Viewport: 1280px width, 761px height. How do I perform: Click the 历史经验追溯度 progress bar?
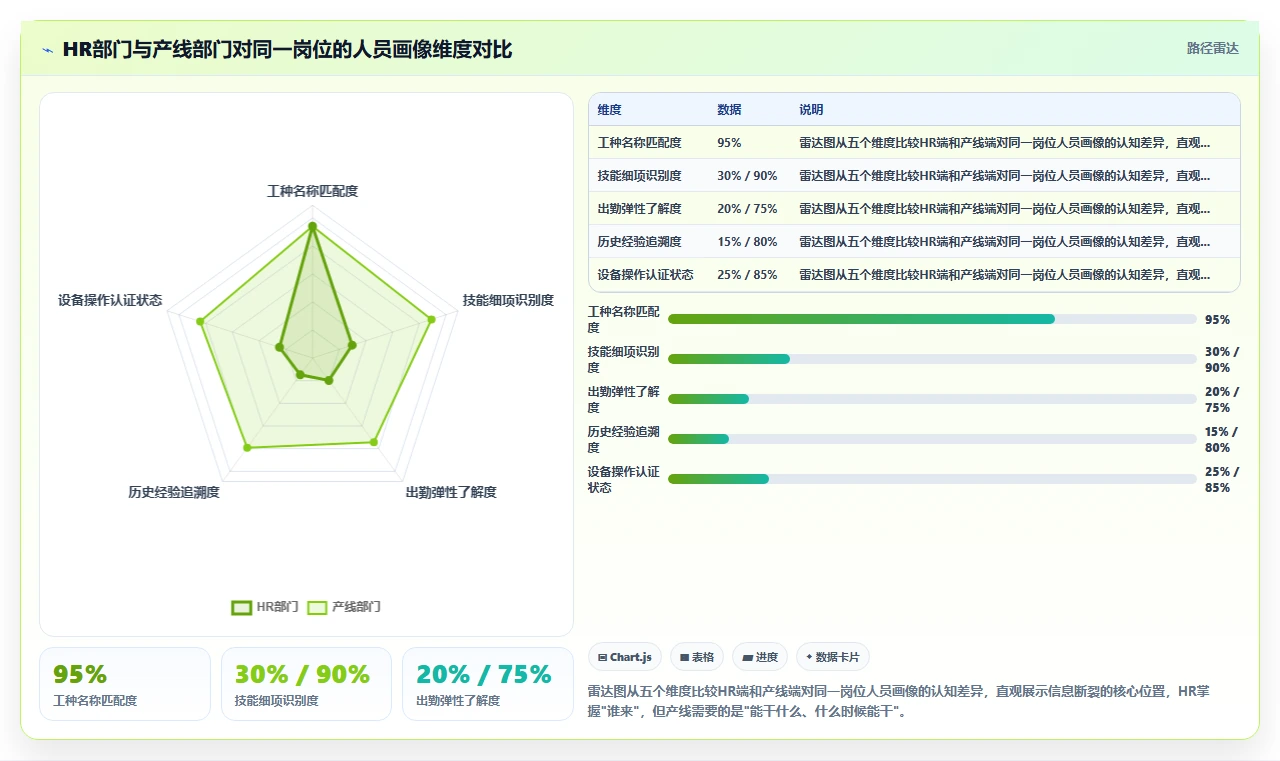click(932, 439)
